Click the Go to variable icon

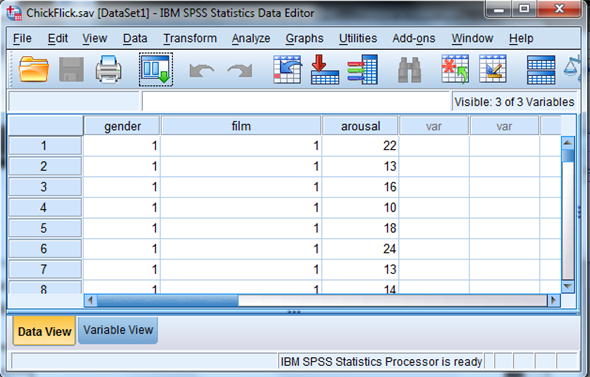[325, 70]
